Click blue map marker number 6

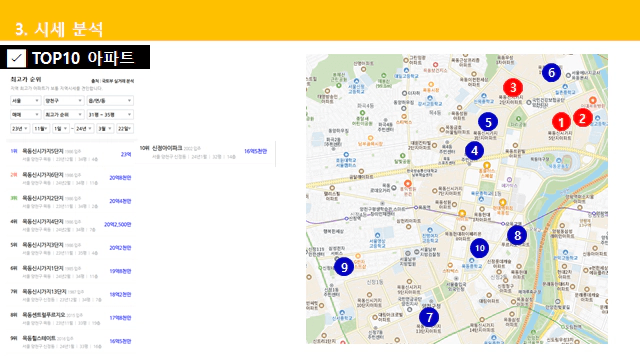point(551,73)
